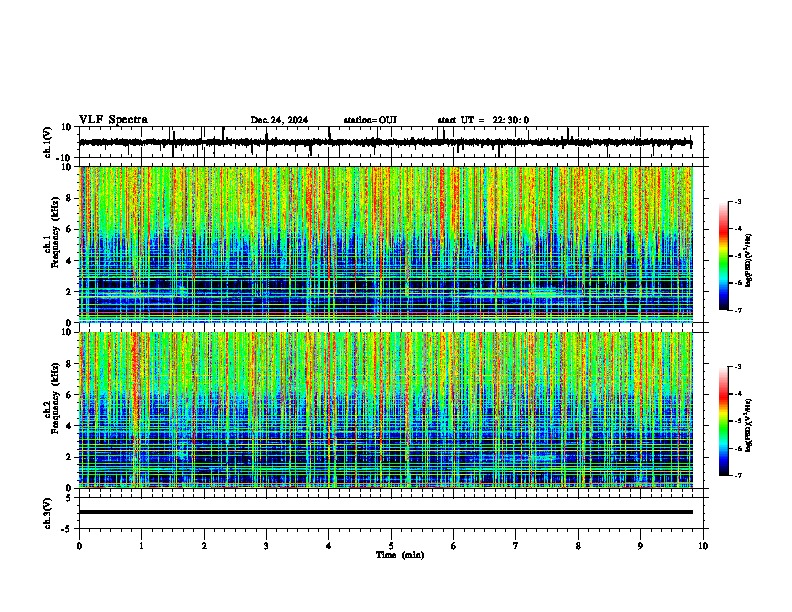792x612 pixels.
Task: Click the time axis tick label "9"
Action: pyautogui.click(x=640, y=546)
